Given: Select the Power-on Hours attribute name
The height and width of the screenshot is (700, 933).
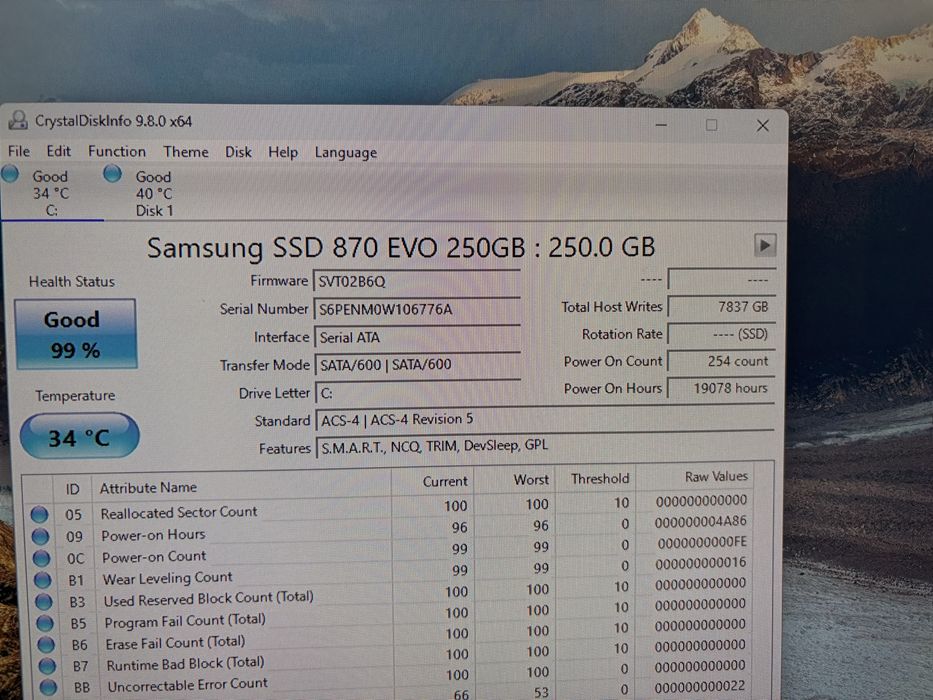Looking at the screenshot, I should (x=153, y=535).
